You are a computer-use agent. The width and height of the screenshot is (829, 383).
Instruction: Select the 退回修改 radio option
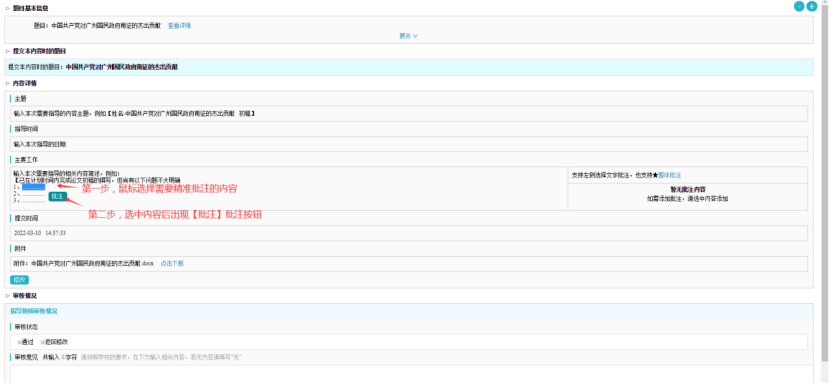pos(54,342)
